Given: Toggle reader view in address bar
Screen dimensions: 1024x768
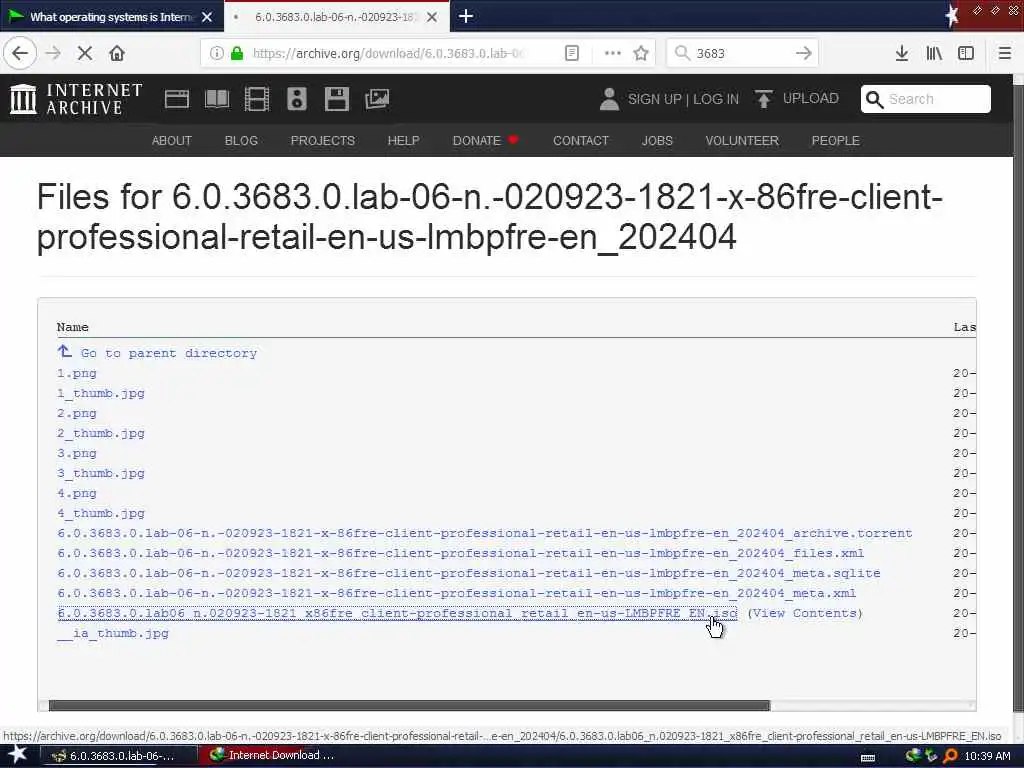Looking at the screenshot, I should 571,53.
